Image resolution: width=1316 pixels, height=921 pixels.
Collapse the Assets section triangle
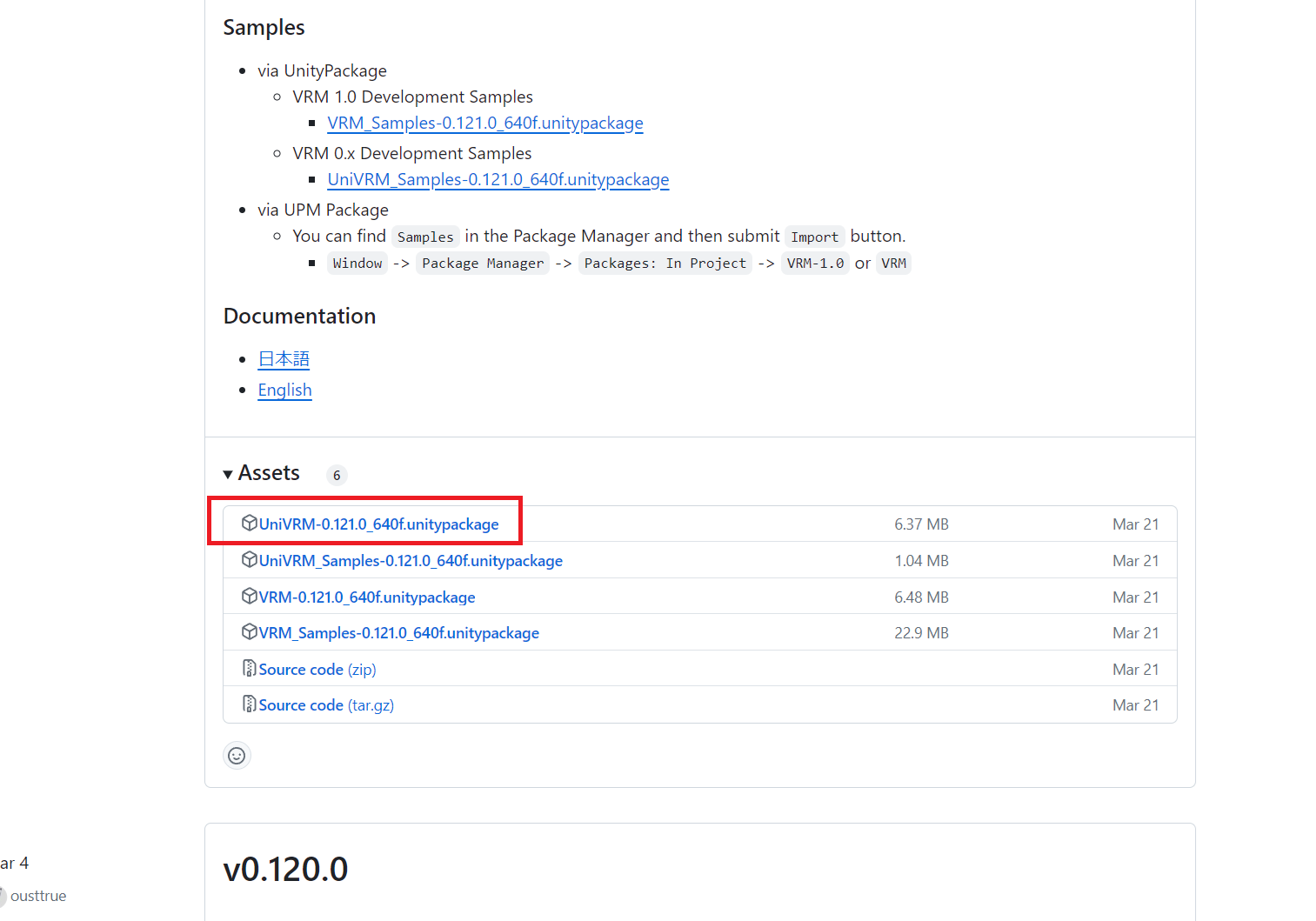tap(228, 474)
